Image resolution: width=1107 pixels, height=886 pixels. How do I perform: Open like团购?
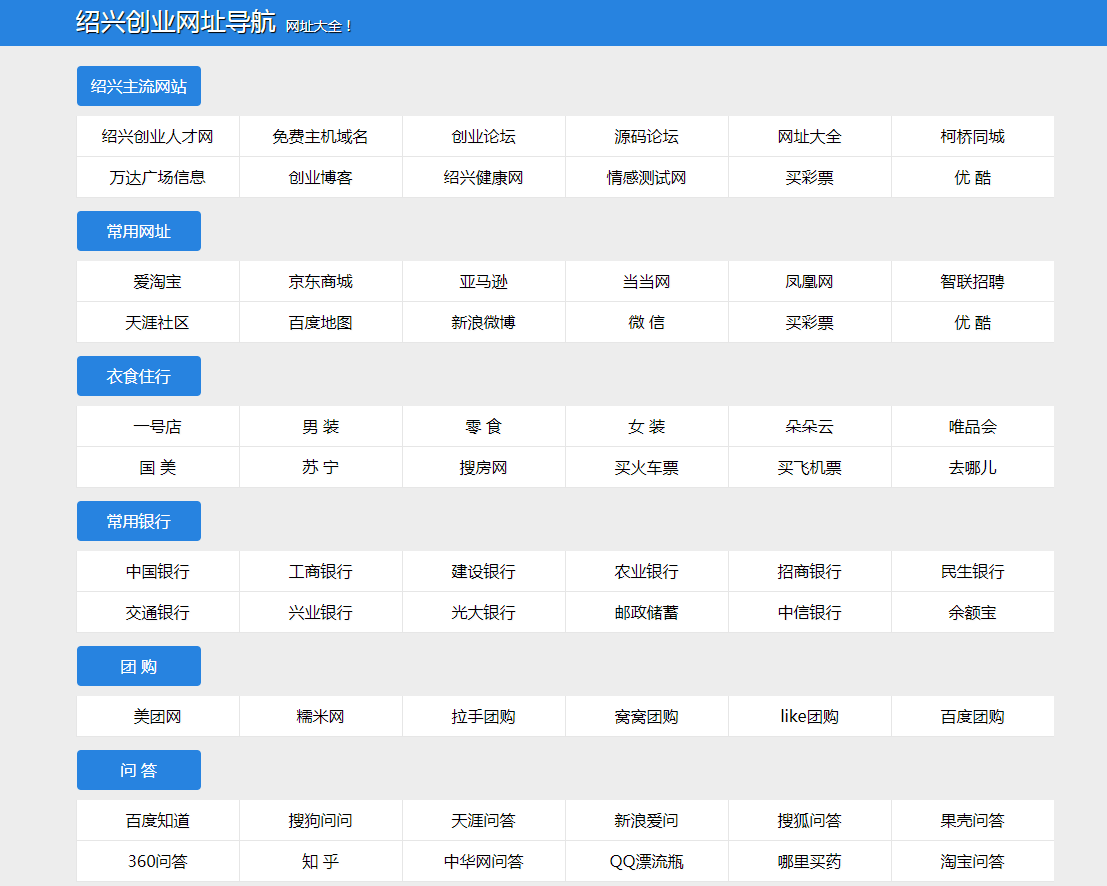(x=810, y=717)
